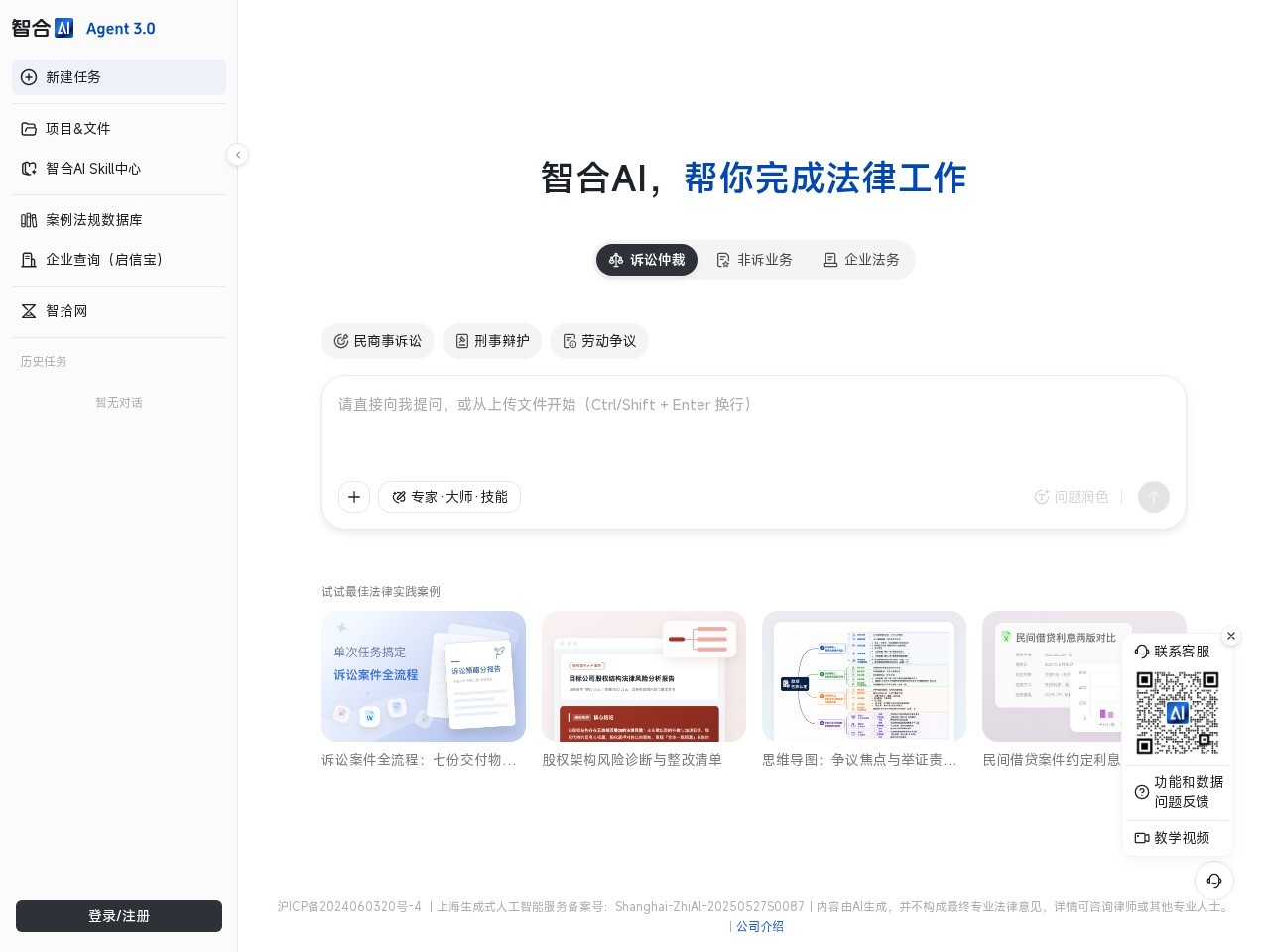Click the 暂无对话 text
The image size is (1270, 952).
tap(119, 403)
